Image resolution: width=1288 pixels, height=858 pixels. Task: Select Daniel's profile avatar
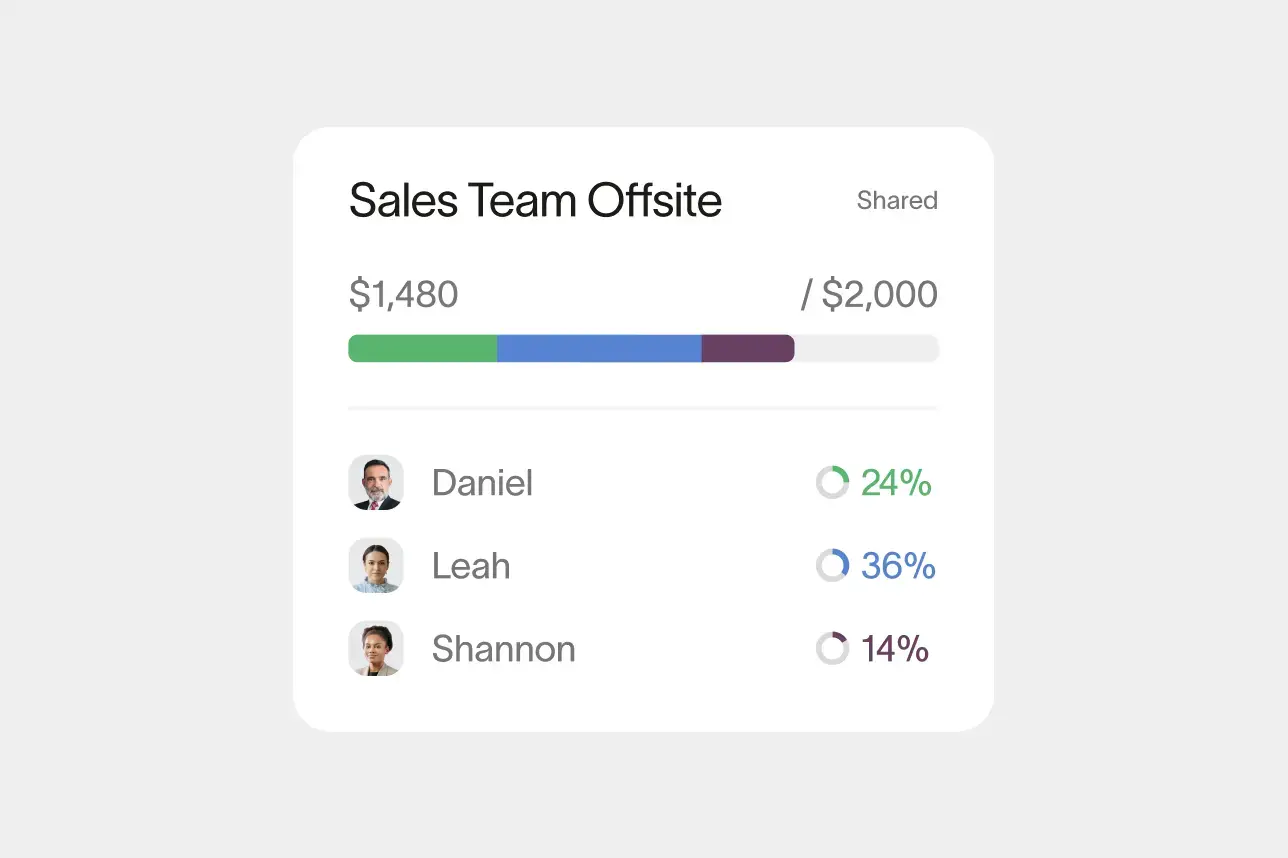coord(375,483)
